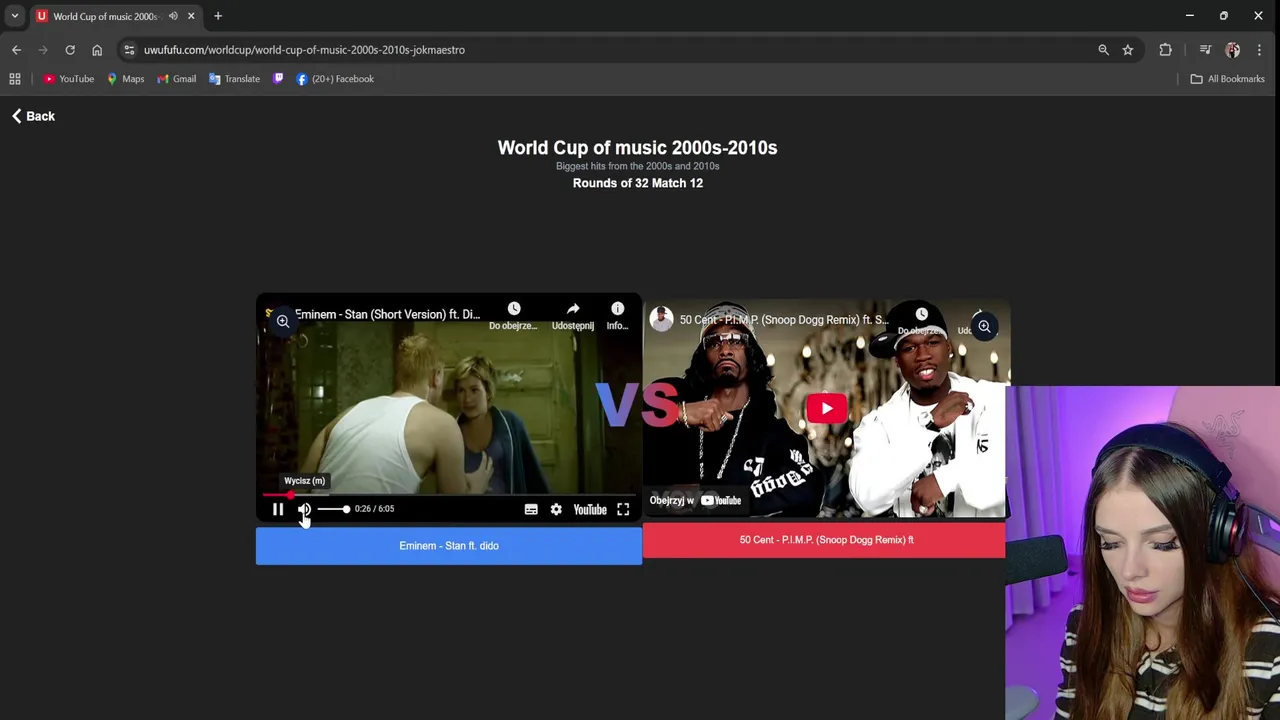Image resolution: width=1280 pixels, height=720 pixels.
Task: Click Watch later clock on Eminem video
Action: 514,315
